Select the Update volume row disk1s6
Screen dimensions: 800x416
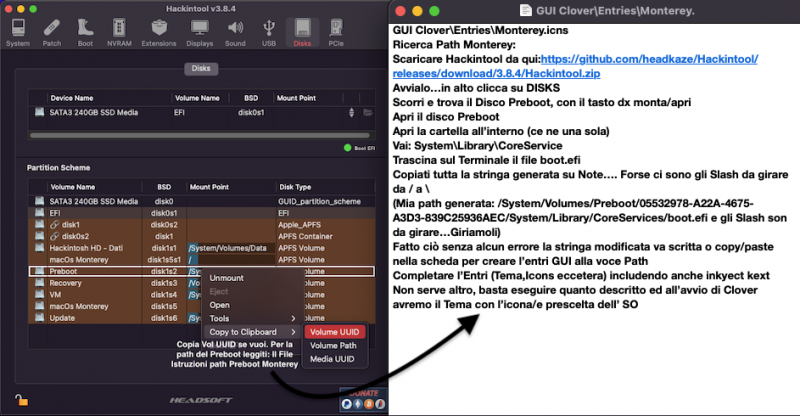(202, 317)
